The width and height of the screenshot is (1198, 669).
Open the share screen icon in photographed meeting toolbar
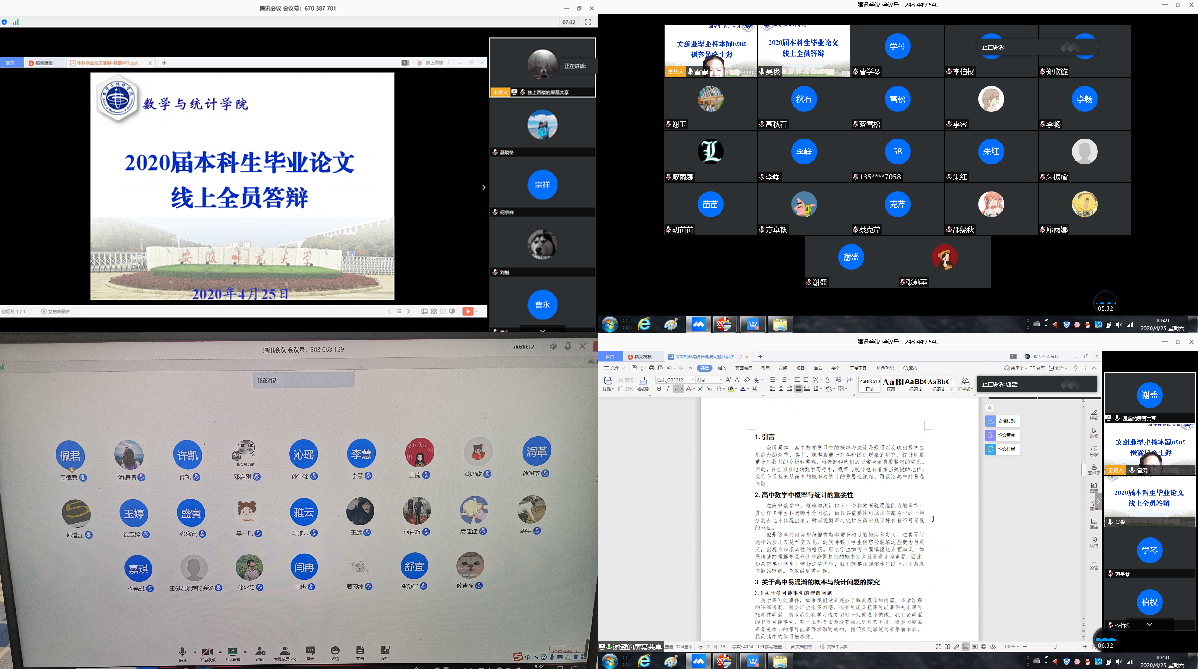click(x=232, y=652)
